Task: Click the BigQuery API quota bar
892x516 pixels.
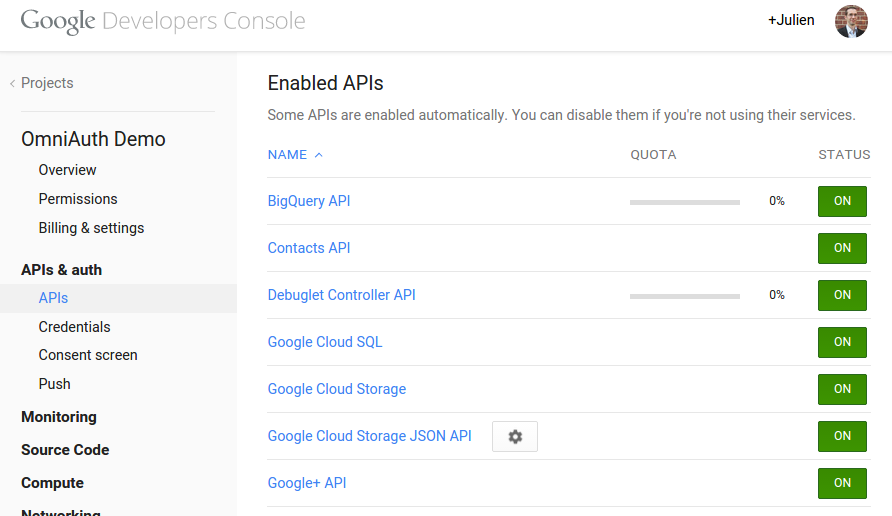Action: [685, 202]
